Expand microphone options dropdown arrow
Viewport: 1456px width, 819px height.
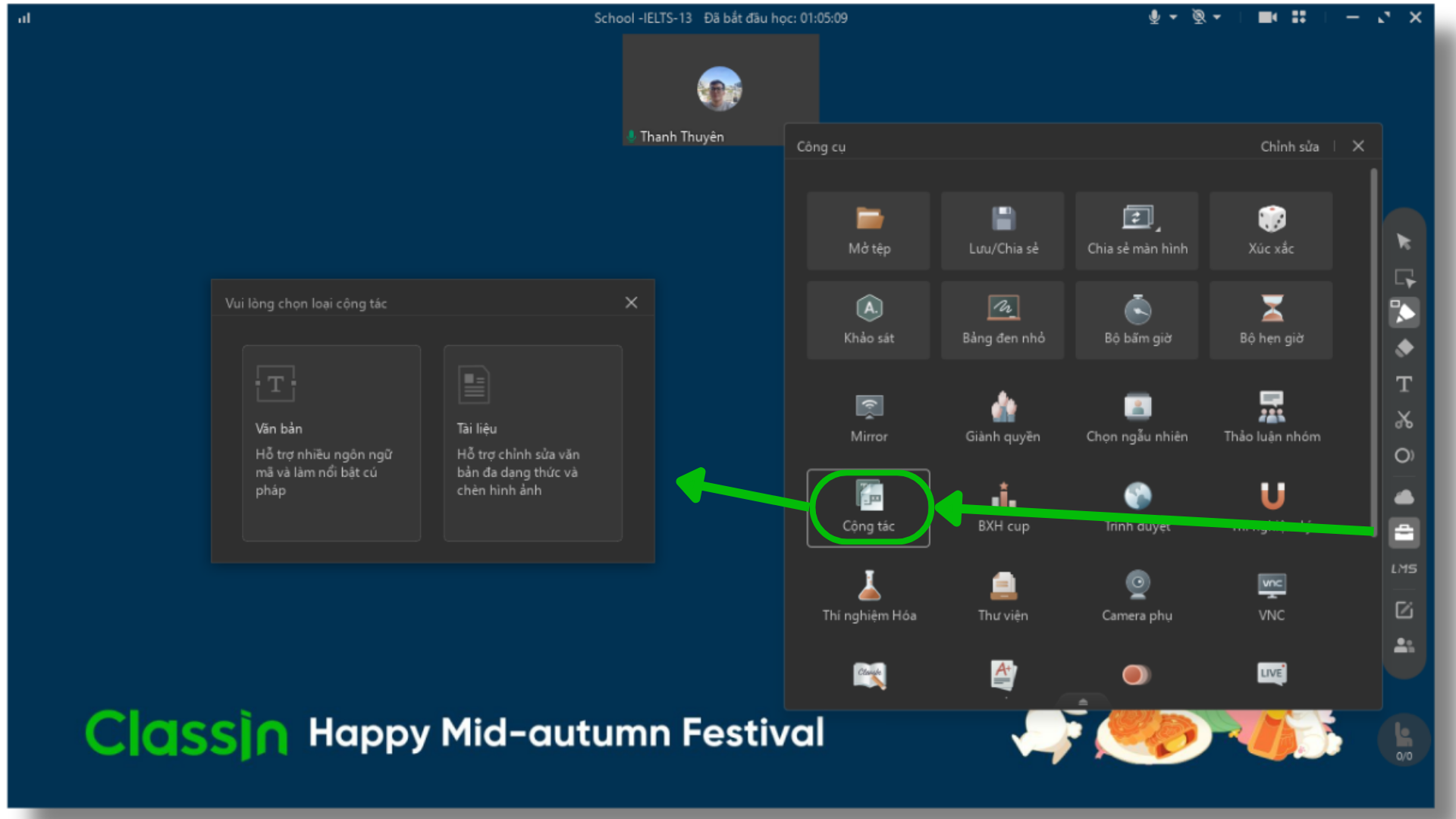[x=1173, y=17]
